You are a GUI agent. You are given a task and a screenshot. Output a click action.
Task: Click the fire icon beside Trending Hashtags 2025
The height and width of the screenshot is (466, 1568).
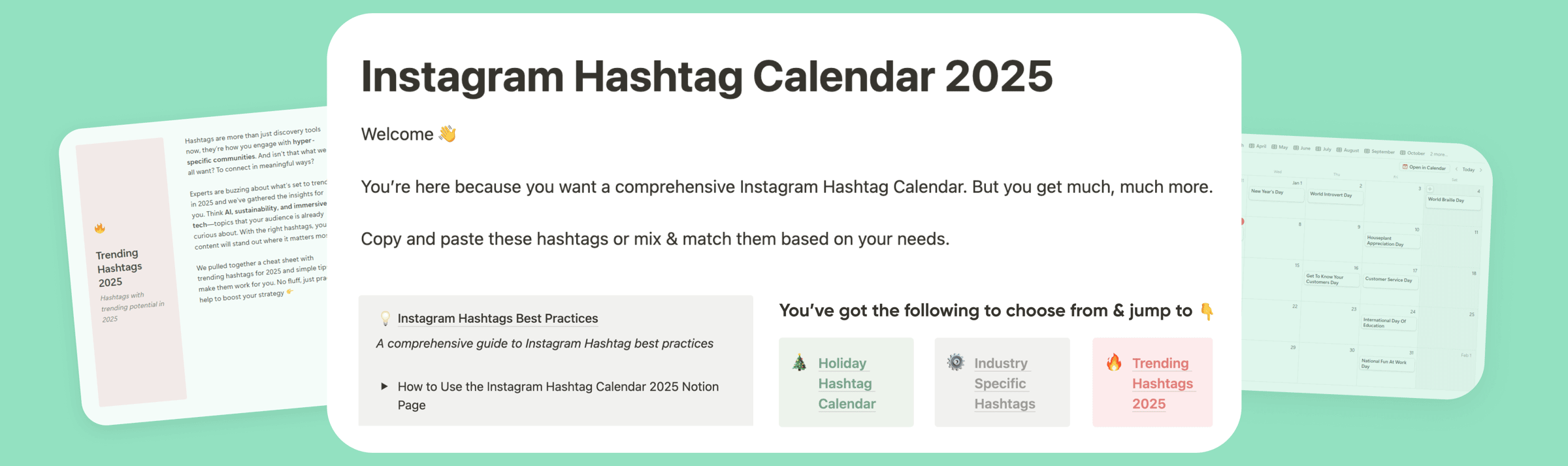coord(1114,362)
